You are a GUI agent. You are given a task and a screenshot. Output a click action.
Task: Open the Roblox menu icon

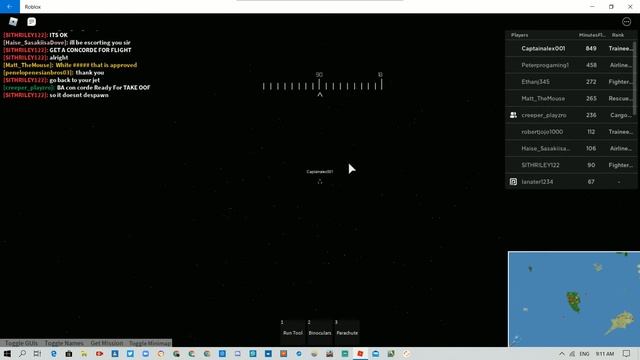13,22
